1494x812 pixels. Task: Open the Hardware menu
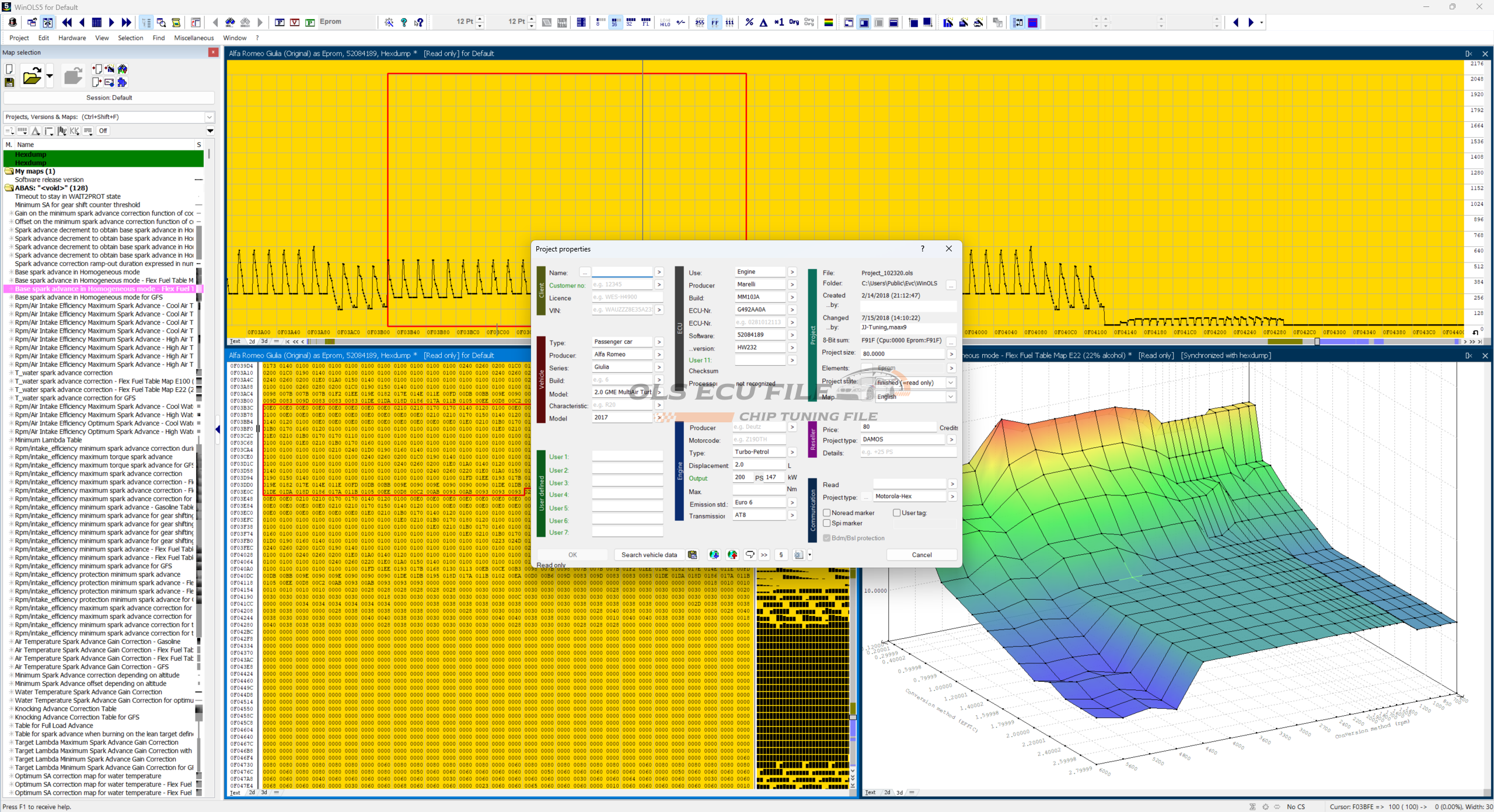click(72, 38)
